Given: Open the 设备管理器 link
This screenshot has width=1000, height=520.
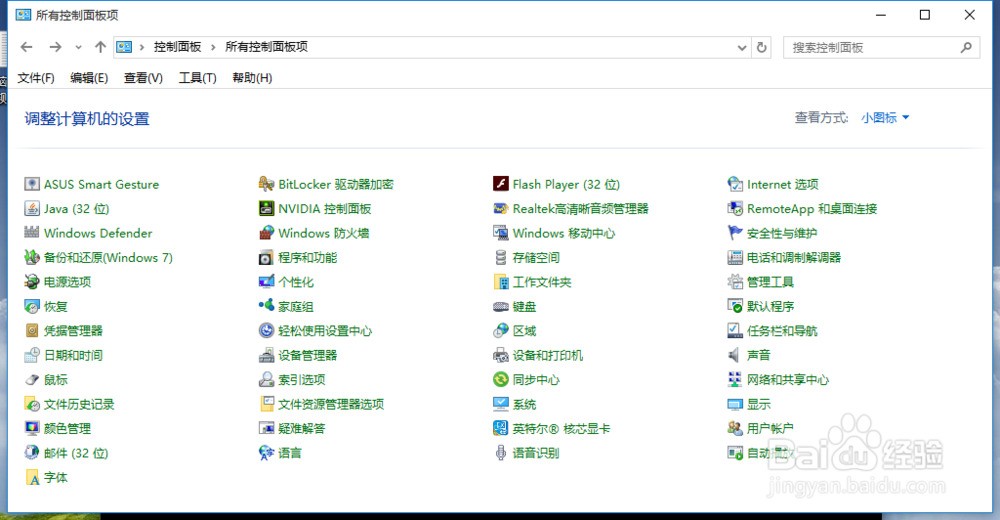Looking at the screenshot, I should pos(307,355).
